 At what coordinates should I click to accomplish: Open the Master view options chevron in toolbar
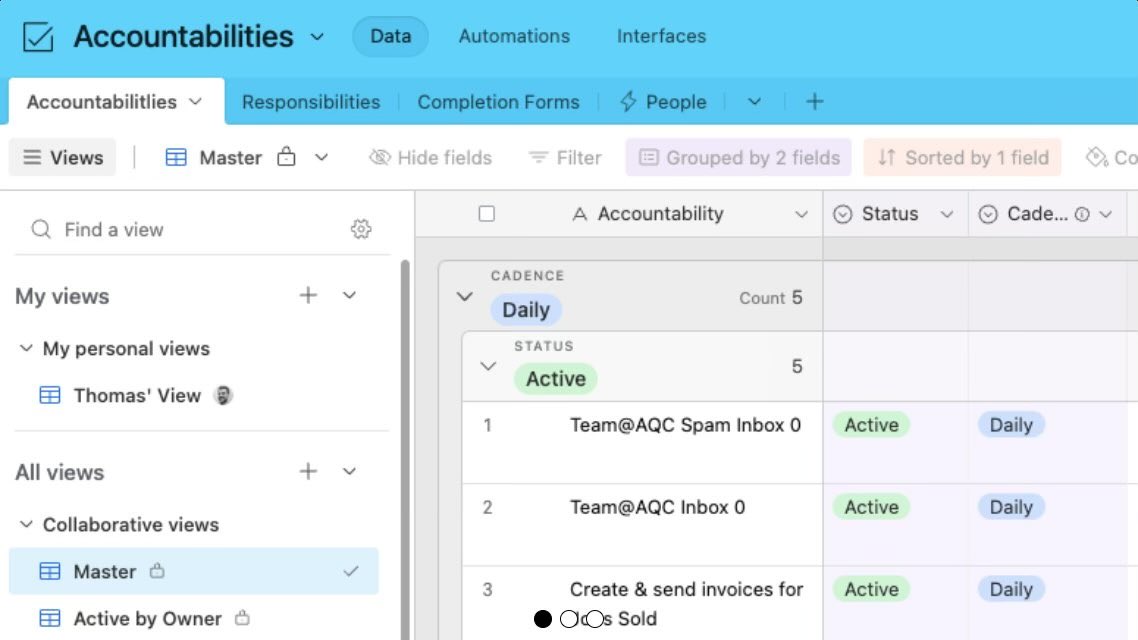[322, 157]
